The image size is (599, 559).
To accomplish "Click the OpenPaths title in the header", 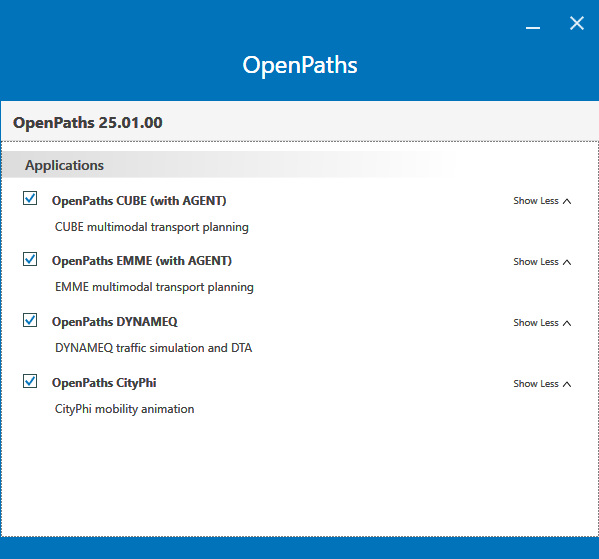I will pos(300,65).
